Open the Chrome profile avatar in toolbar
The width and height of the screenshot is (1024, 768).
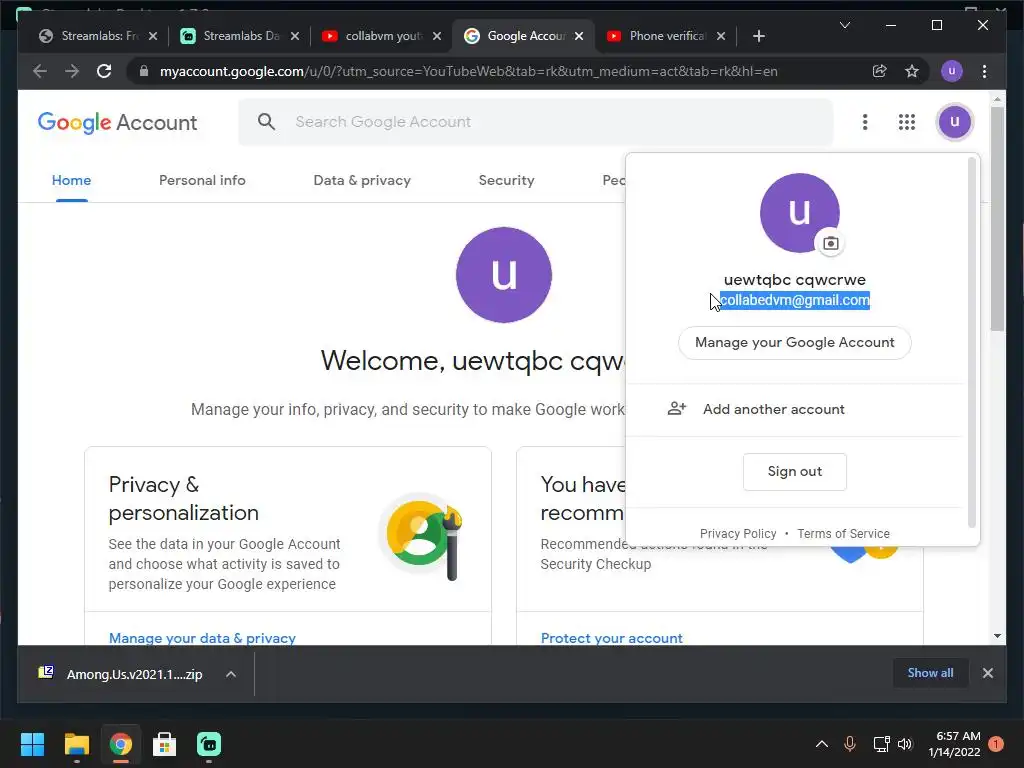coord(952,71)
